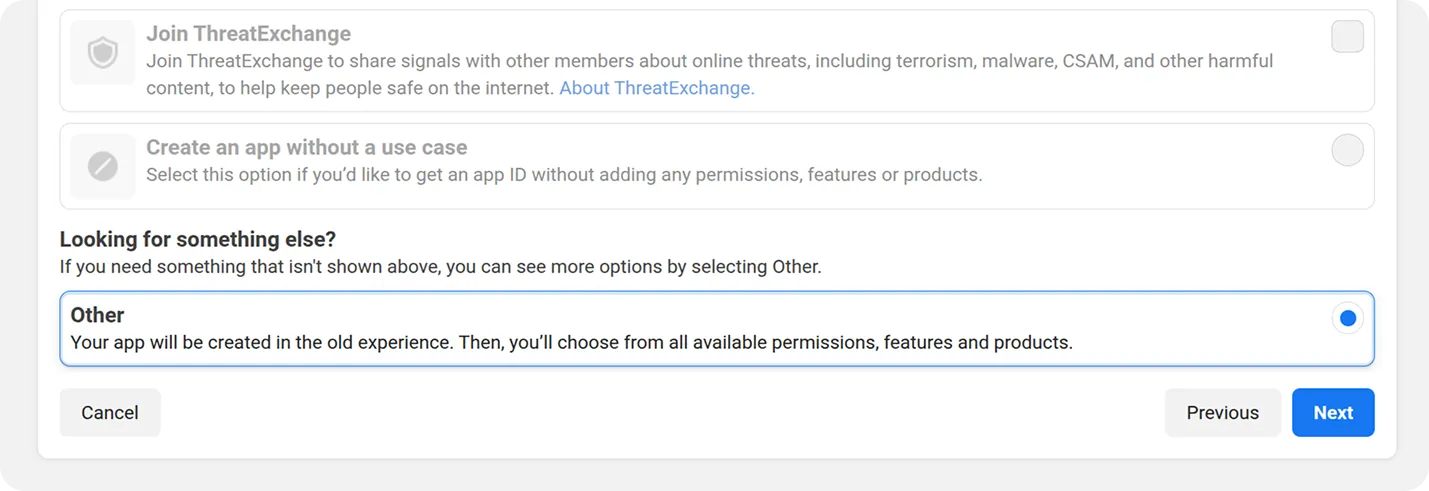Click empty footer space between Cancel and Previous
This screenshot has height=491, width=1429.
click(x=660, y=413)
